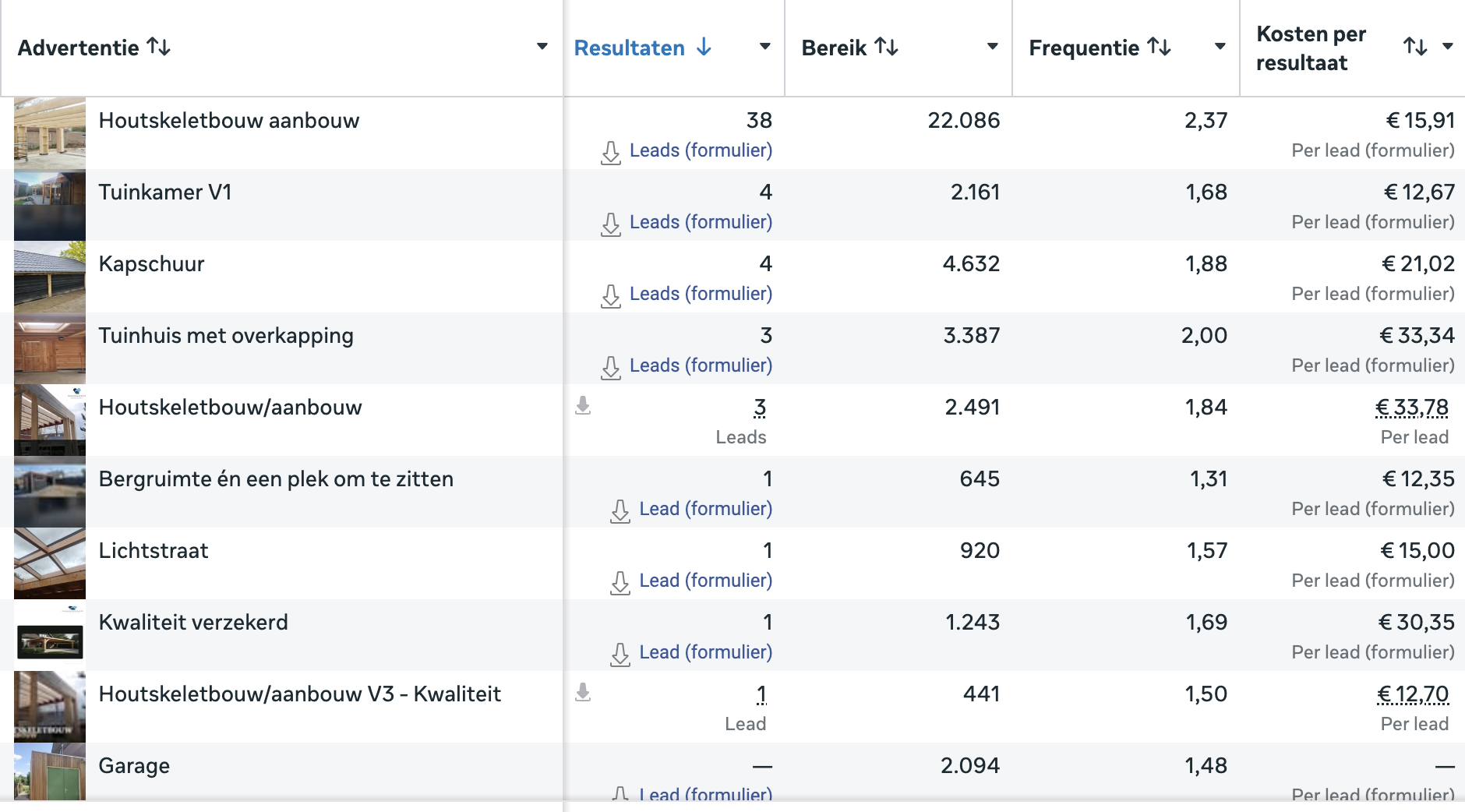Click download icon beside Kapschuur leads
This screenshot has height=812, width=1465.
pos(611,295)
